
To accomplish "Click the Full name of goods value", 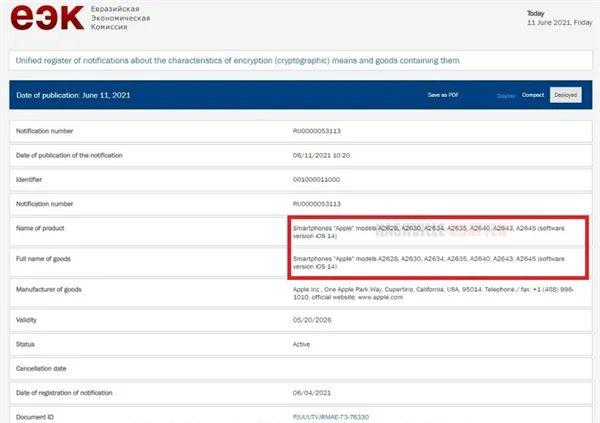I will 429,263.
